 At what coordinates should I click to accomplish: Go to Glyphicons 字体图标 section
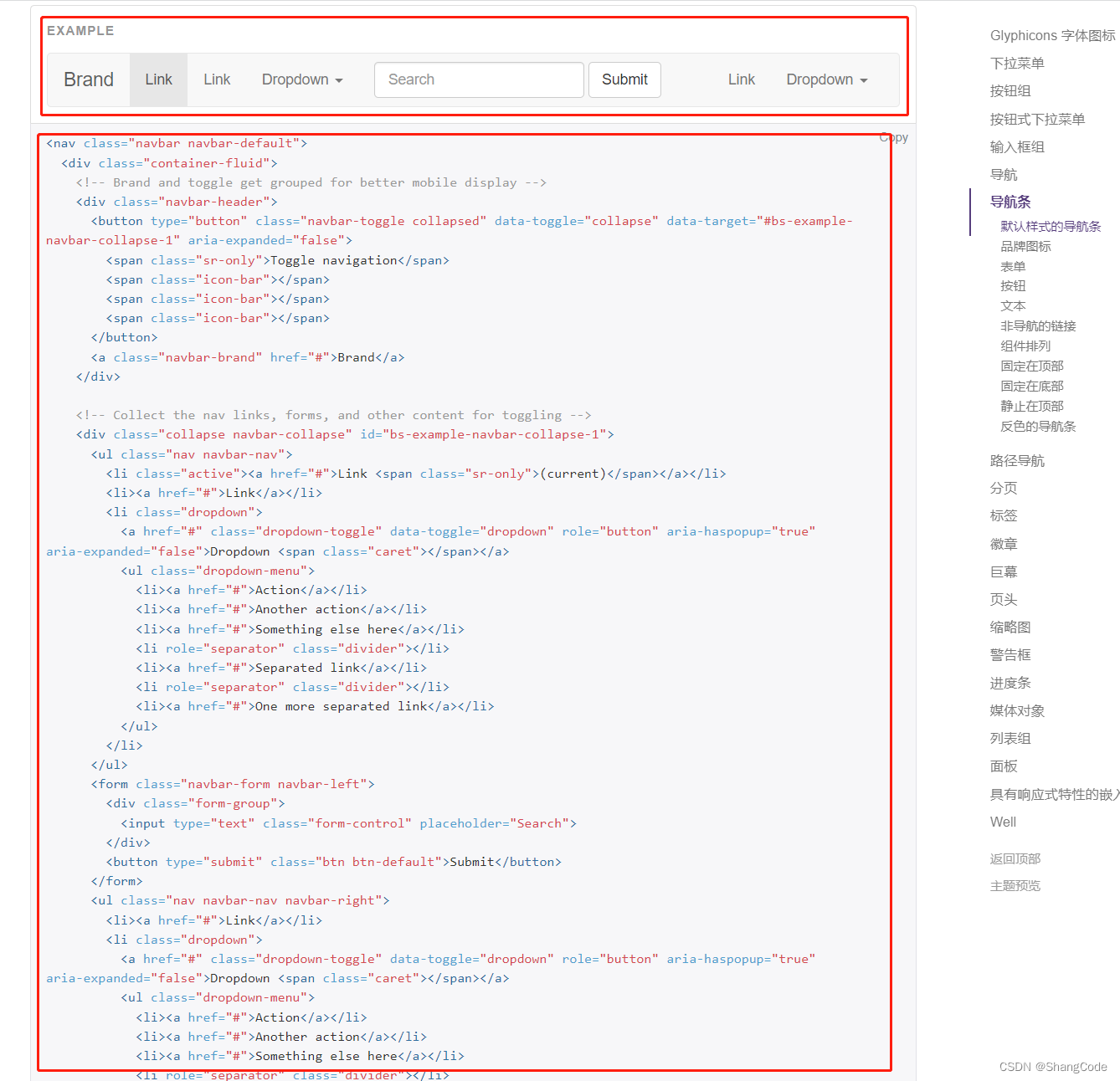(1052, 35)
